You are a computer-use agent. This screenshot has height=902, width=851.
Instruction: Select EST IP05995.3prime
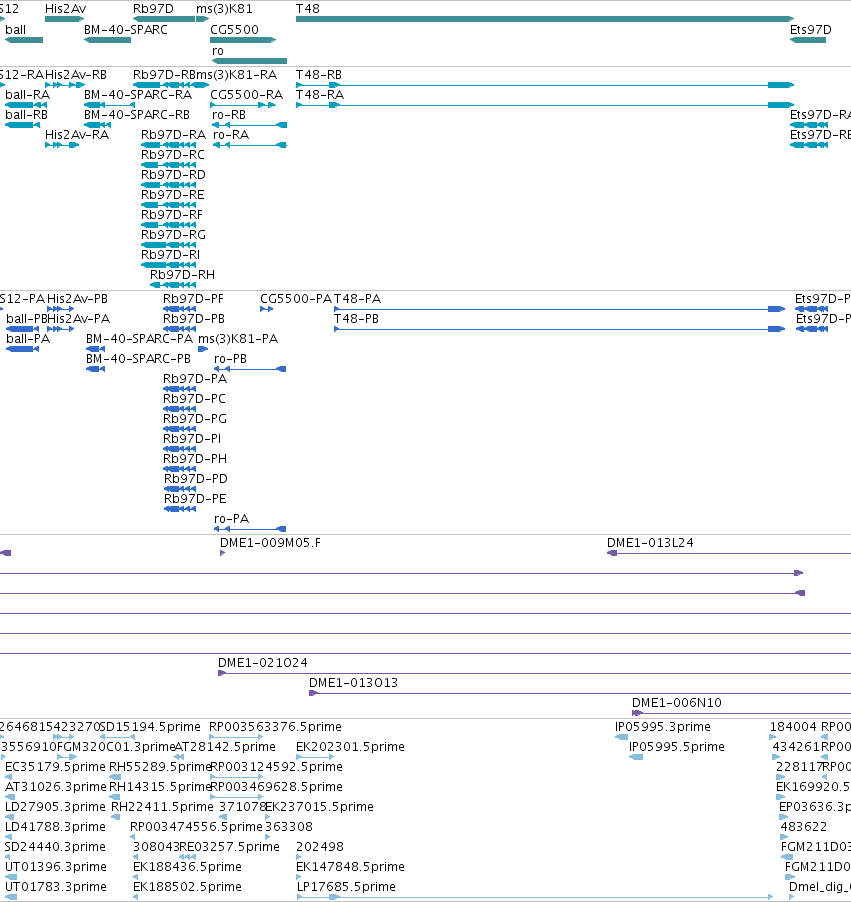[621, 737]
